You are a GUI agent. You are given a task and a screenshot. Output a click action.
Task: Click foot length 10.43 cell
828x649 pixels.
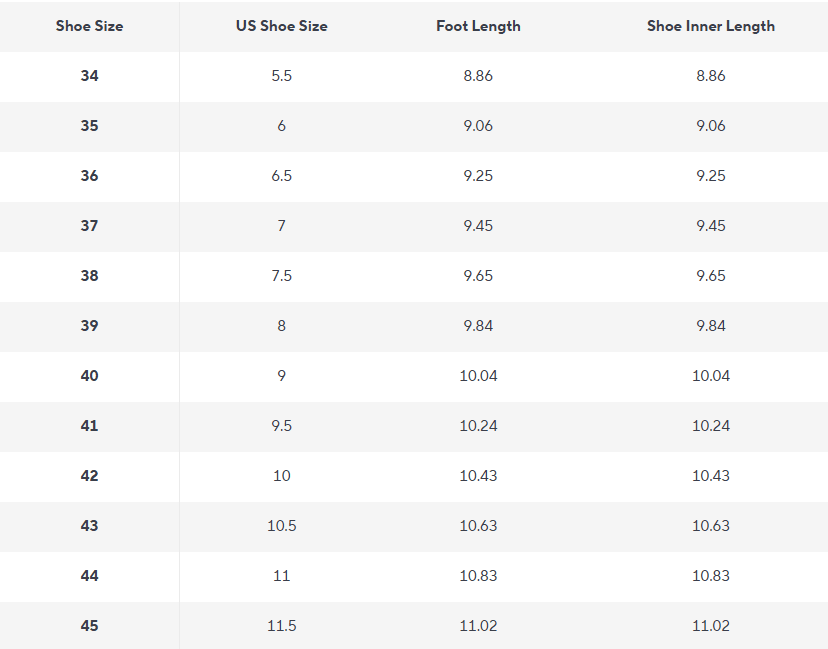tap(478, 475)
